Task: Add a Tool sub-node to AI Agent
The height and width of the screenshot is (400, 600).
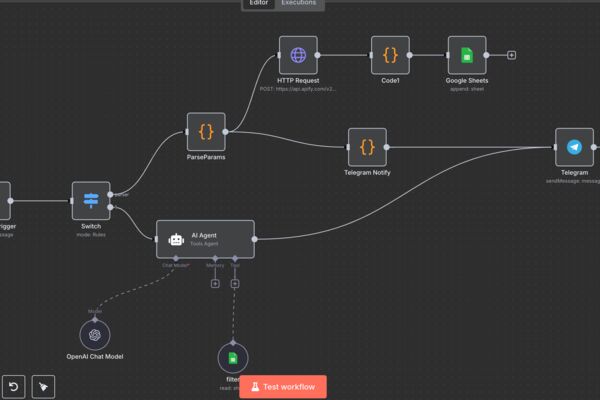Action: [235, 284]
